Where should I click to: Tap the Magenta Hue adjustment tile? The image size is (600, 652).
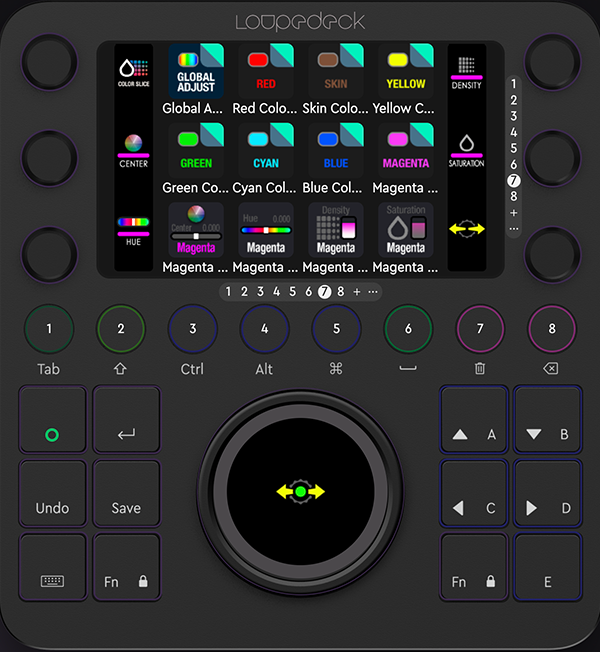[266, 230]
